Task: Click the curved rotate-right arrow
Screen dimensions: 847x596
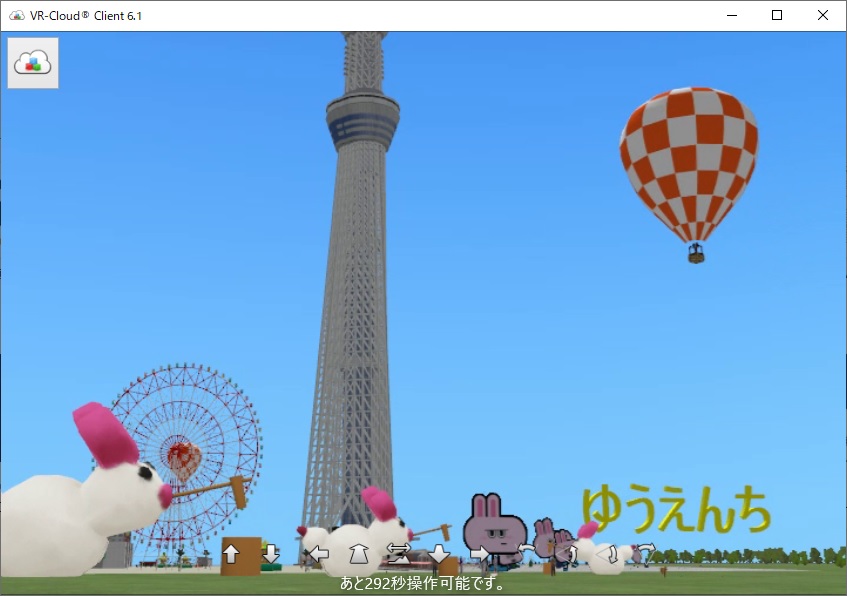Action: point(646,552)
